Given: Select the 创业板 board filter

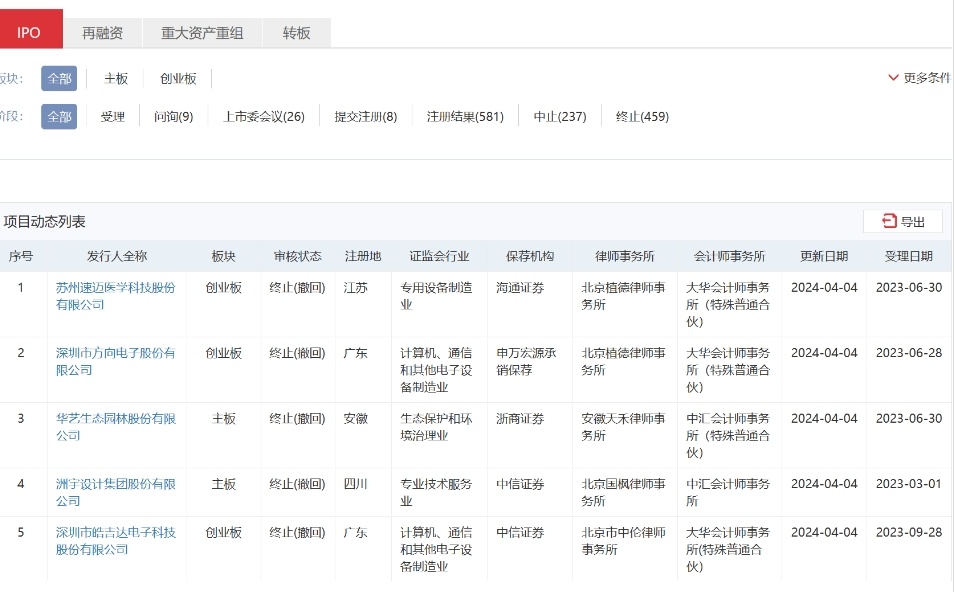Looking at the screenshot, I should 176,77.
